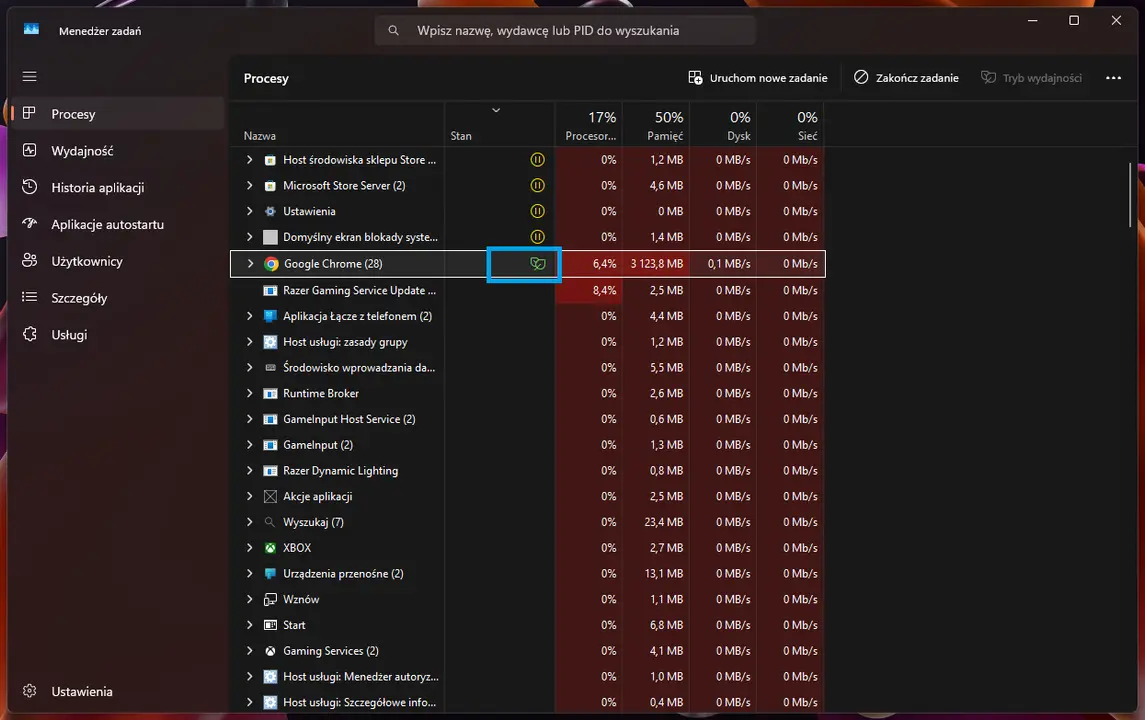
Task: Switch to Użytkownicy page
Action: point(118,261)
